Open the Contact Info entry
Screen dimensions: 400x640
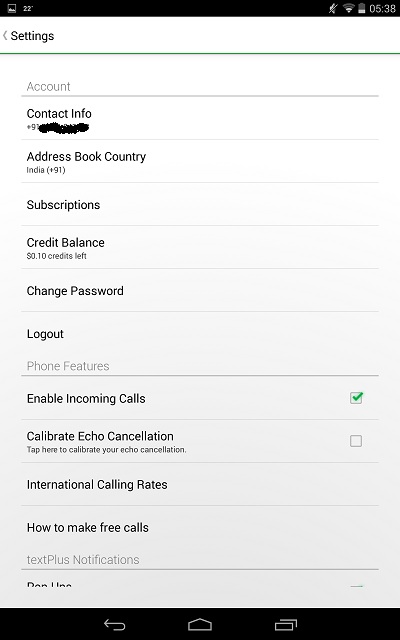200,118
